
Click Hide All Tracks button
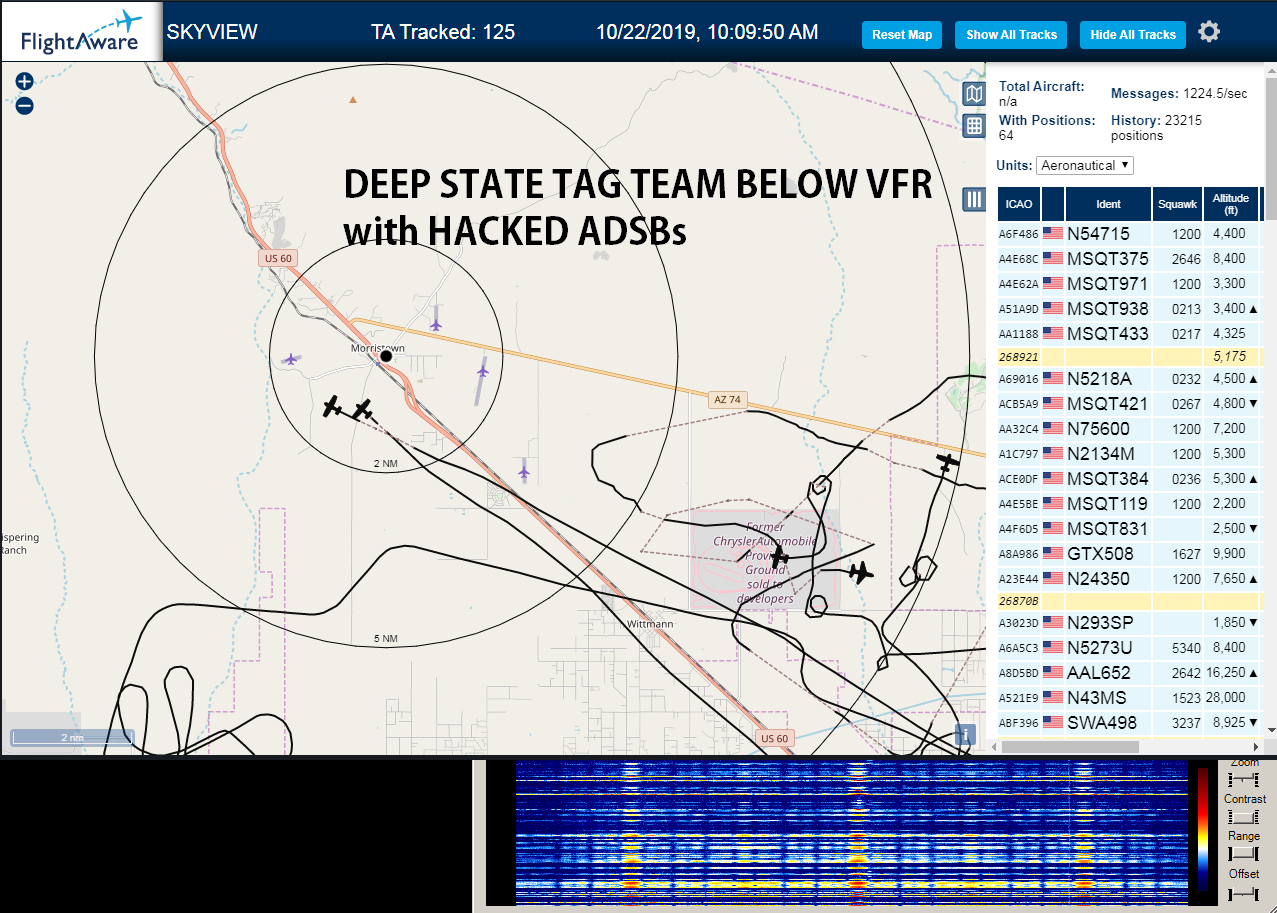[x=1133, y=35]
